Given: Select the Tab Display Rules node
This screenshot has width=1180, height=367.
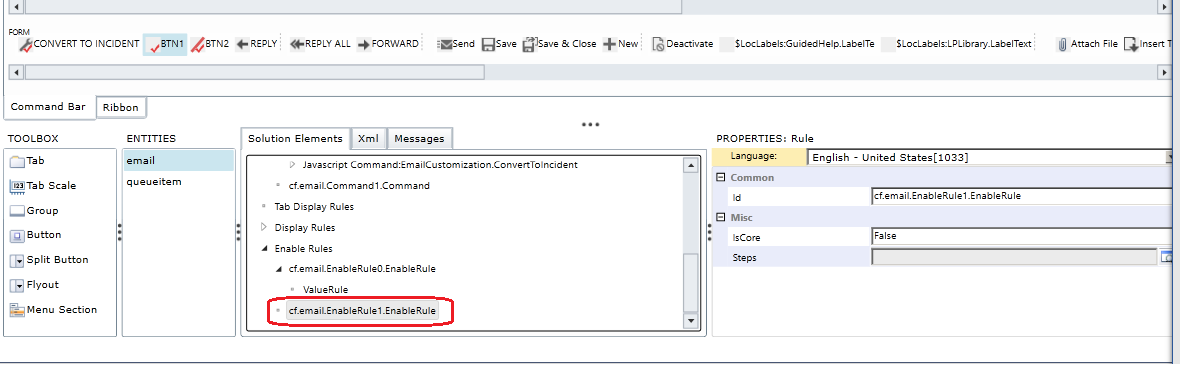Looking at the screenshot, I should coord(314,206).
